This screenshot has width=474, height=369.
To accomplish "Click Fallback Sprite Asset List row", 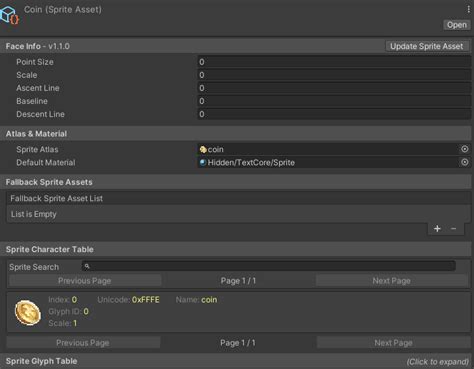I will click(238, 198).
